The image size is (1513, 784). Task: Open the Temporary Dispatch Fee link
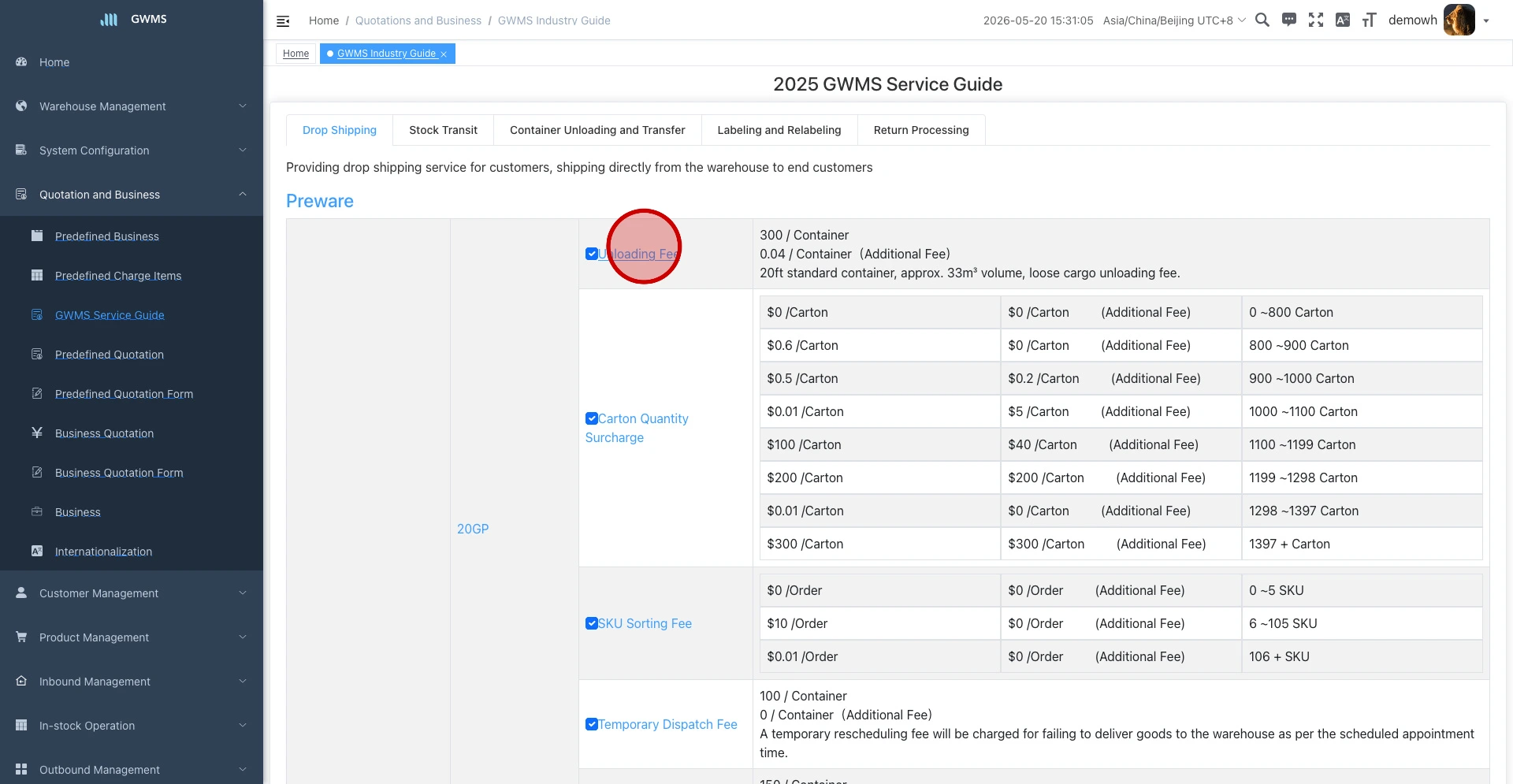click(667, 724)
